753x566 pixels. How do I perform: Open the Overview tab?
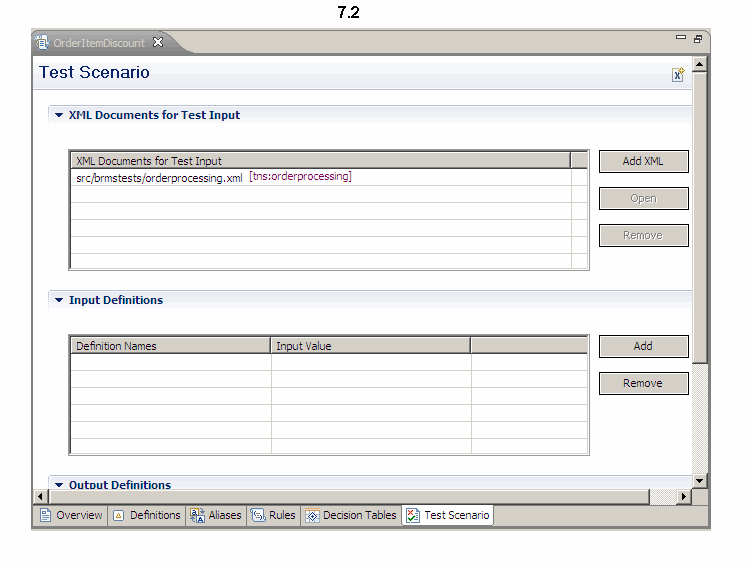click(x=71, y=516)
